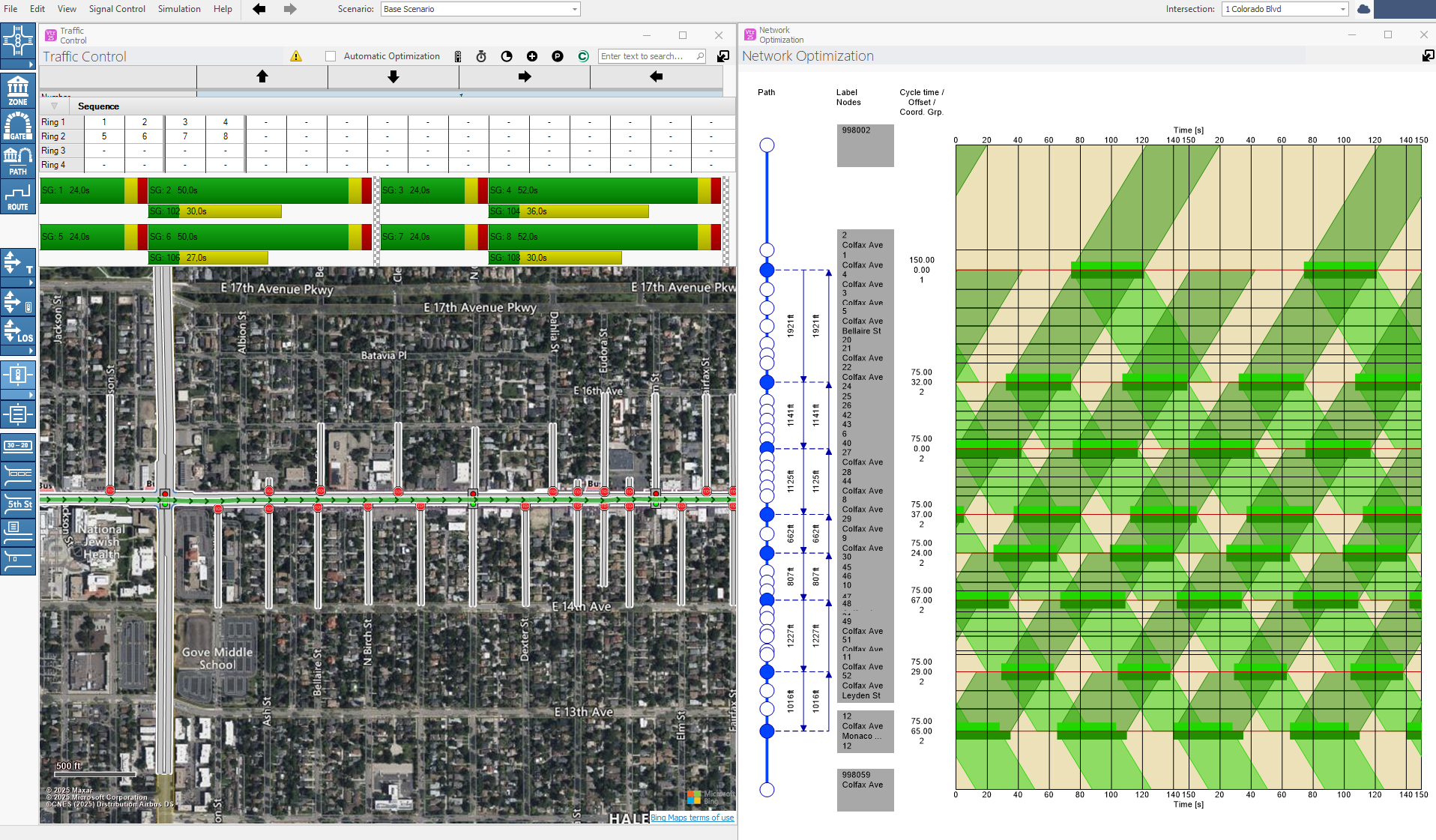Activate the ROUTE tool
1436x840 pixels.
(x=18, y=197)
